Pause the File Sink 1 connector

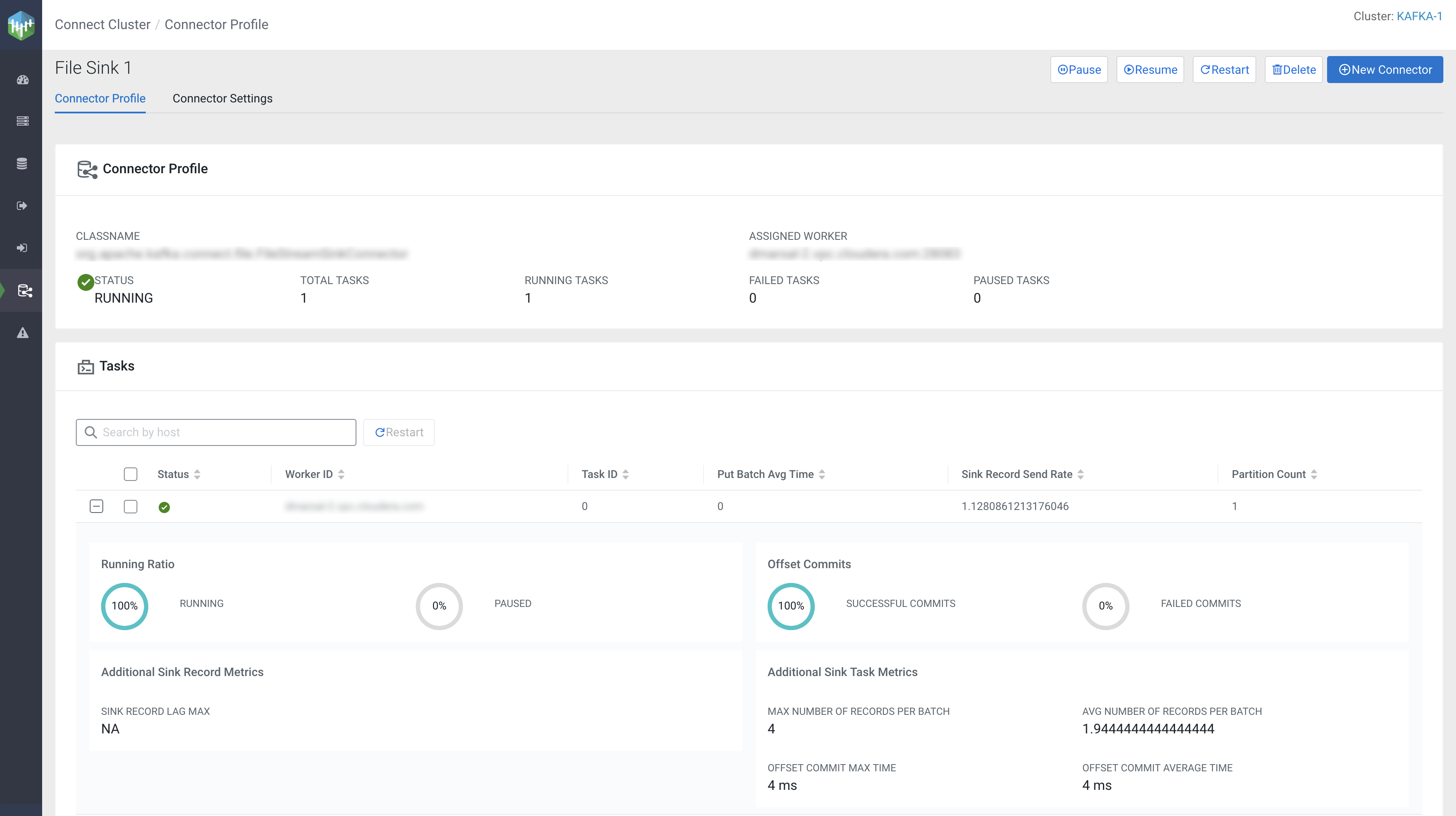click(1079, 70)
